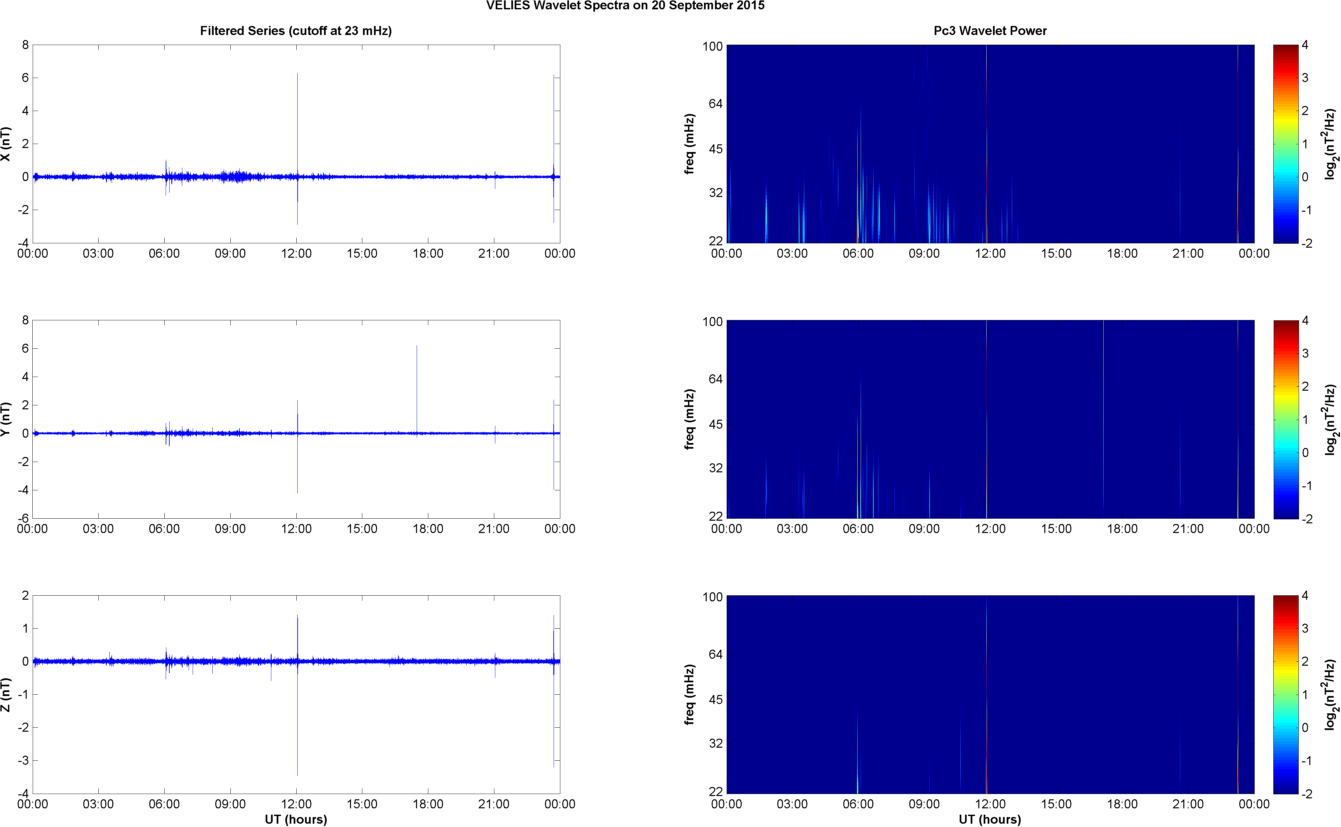Click the 12:00 red band in bottom spectrogram
Image resolution: width=1341 pixels, height=827 pixels.
pyautogui.click(x=987, y=695)
